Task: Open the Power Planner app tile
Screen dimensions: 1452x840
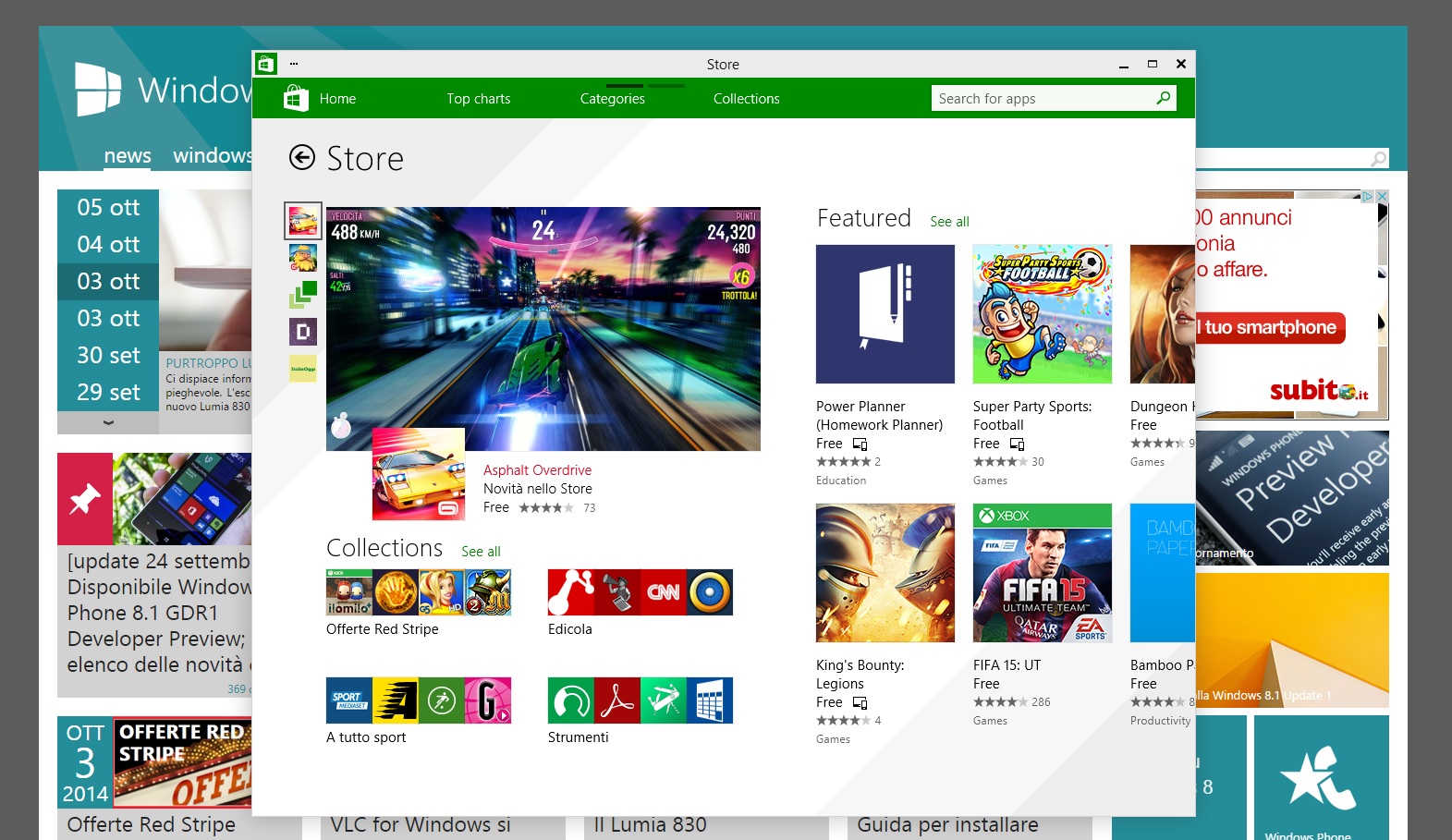Action: (885, 314)
